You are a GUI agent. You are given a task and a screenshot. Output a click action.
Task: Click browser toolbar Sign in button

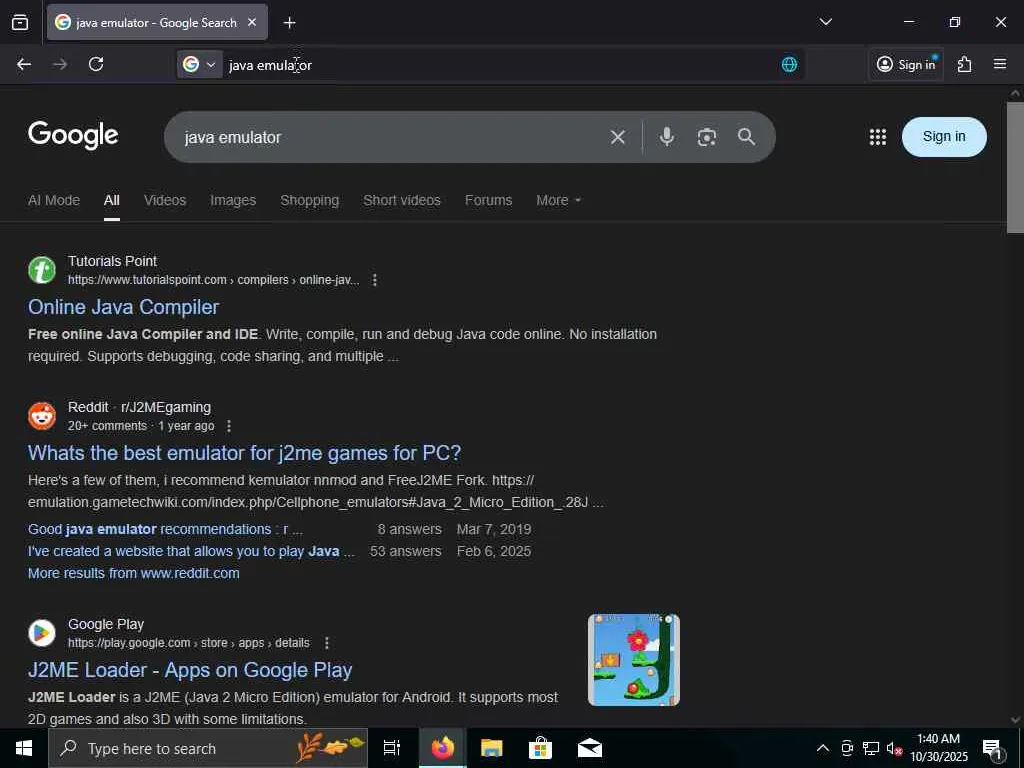coord(906,64)
